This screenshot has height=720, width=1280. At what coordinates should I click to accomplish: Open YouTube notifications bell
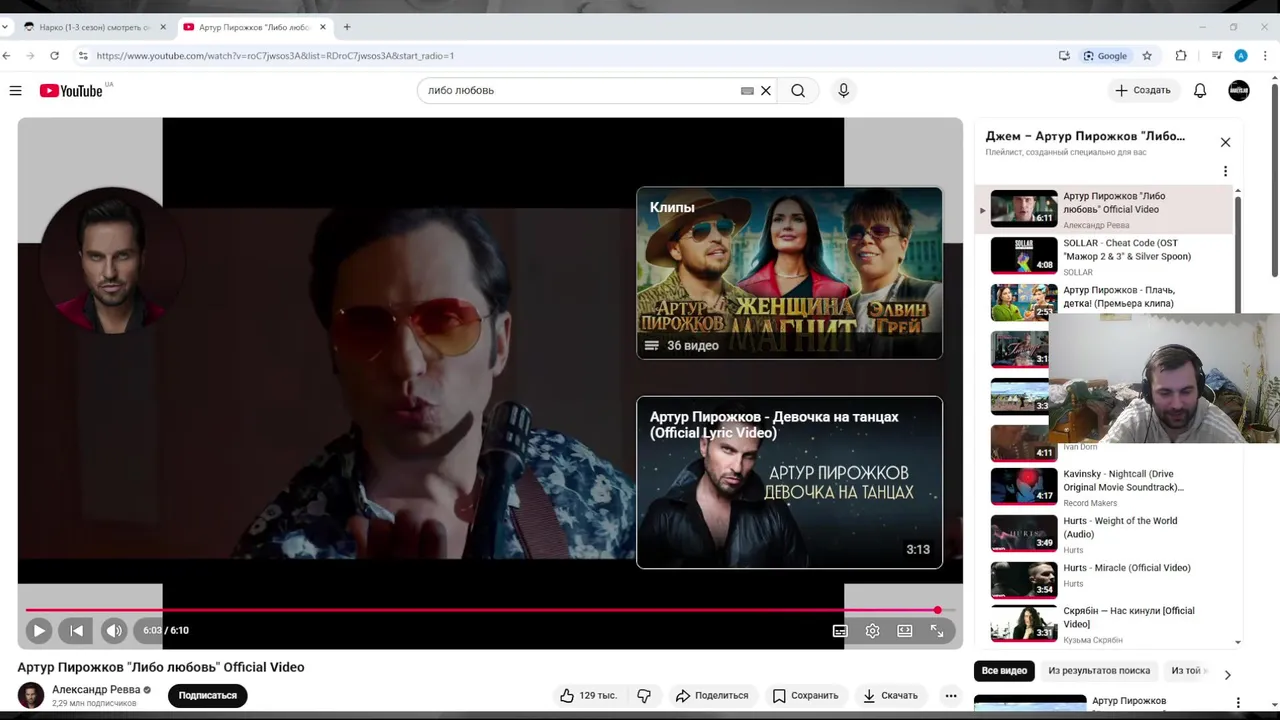click(1200, 91)
